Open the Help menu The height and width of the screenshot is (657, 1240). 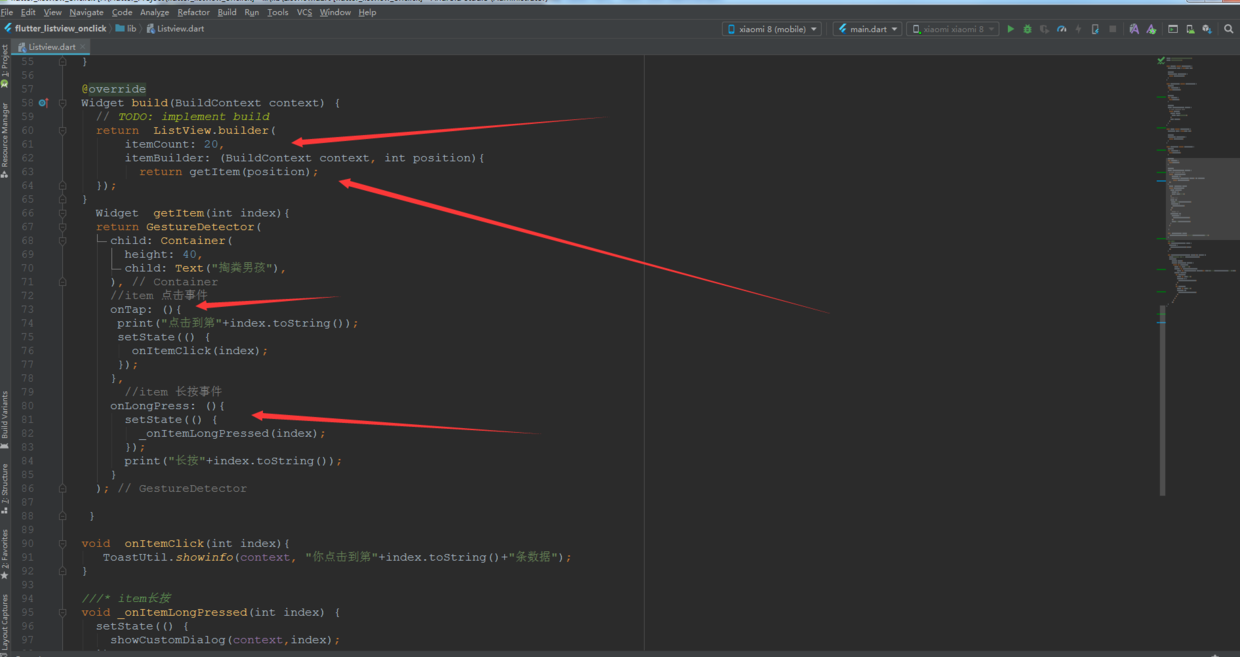tap(367, 12)
